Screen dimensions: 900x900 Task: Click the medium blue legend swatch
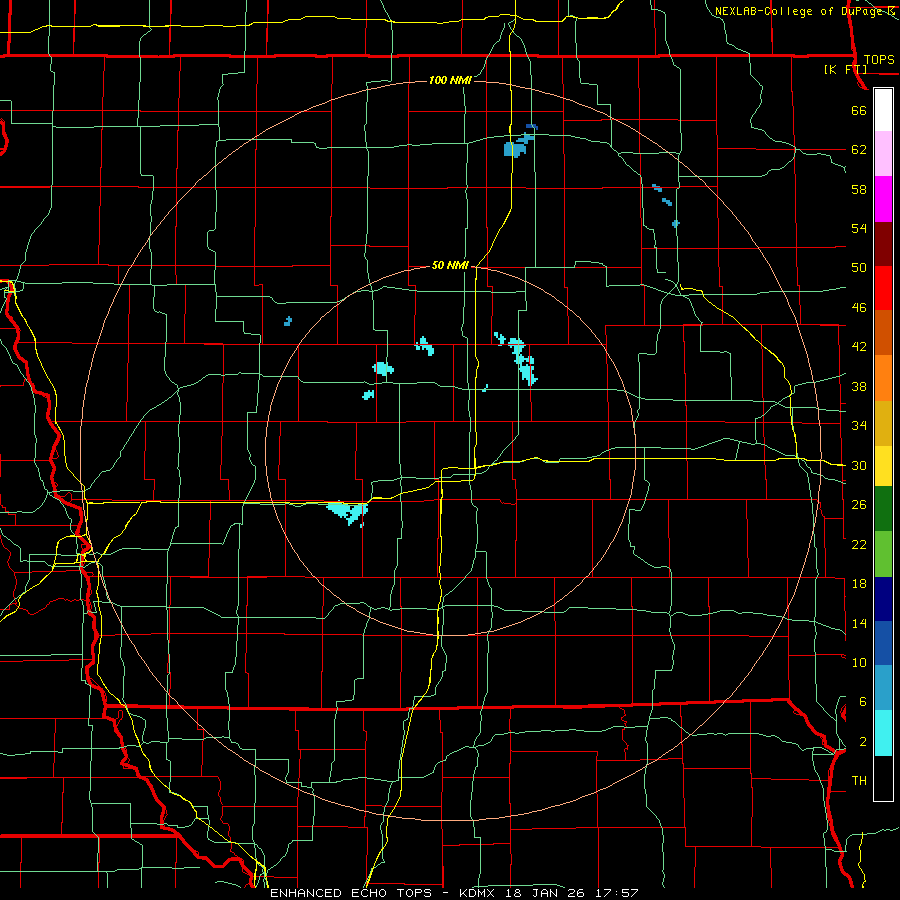coord(883,643)
